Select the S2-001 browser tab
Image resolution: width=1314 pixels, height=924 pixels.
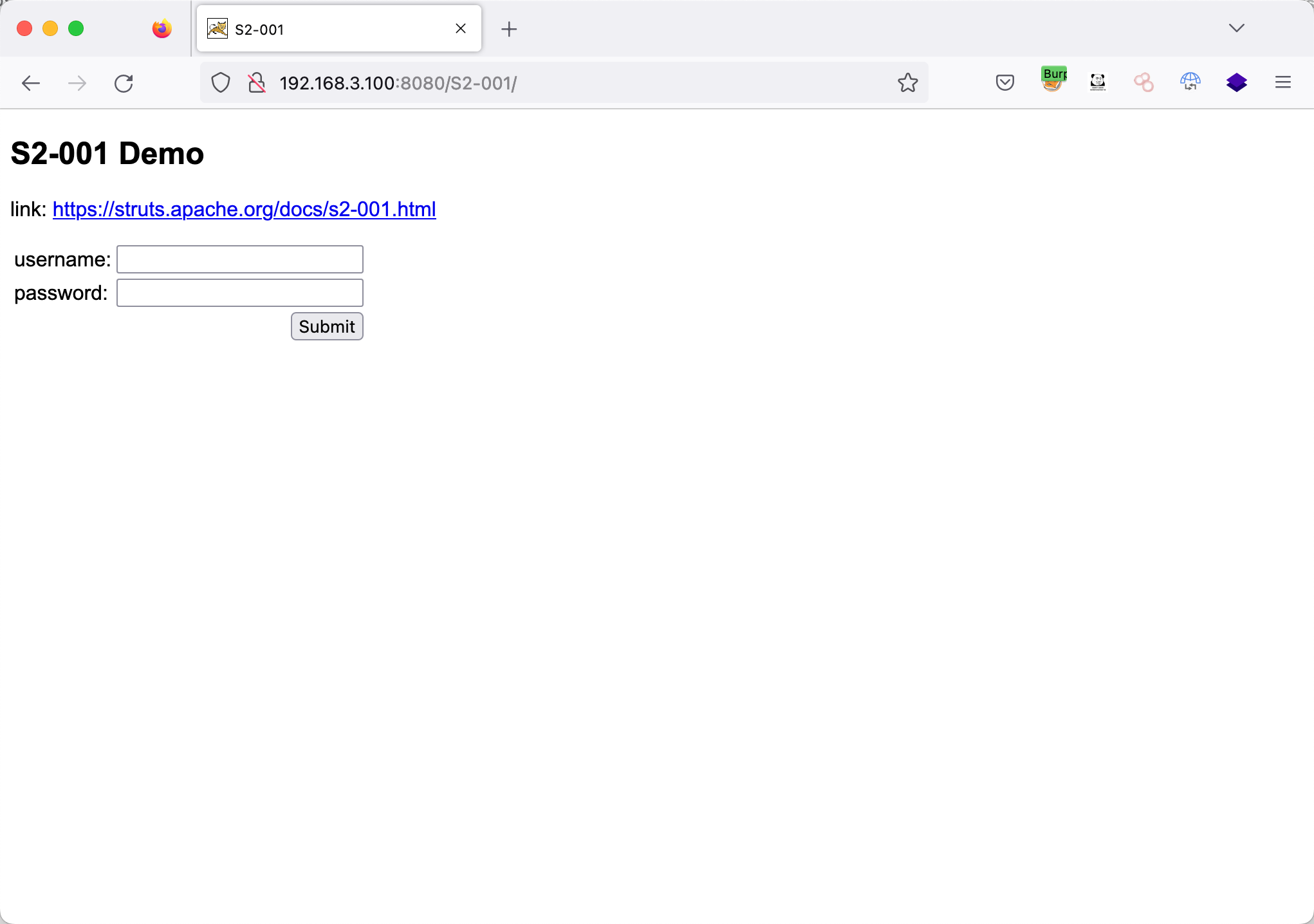[x=328, y=29]
